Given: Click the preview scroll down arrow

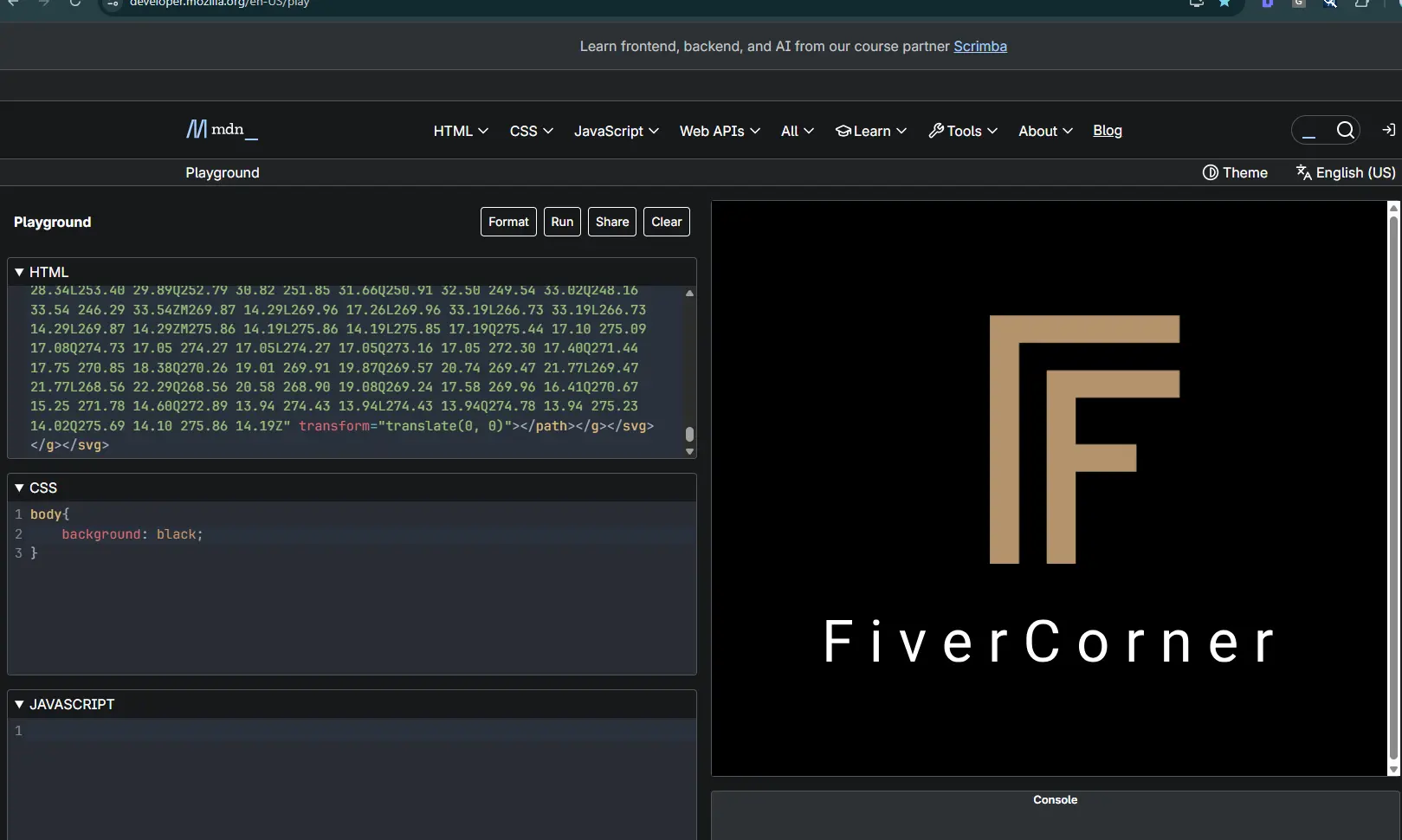Looking at the screenshot, I should tap(1393, 769).
